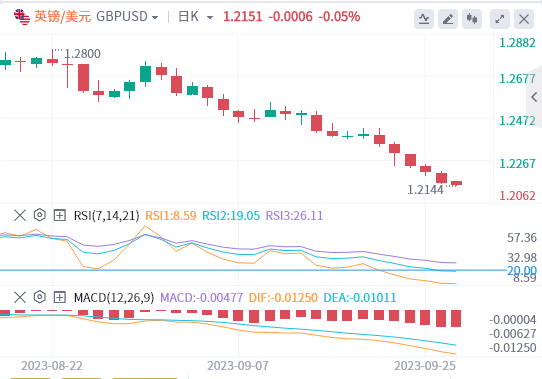Click the 2023-09-25 date on the axis
The height and width of the screenshot is (379, 542).
(425, 366)
